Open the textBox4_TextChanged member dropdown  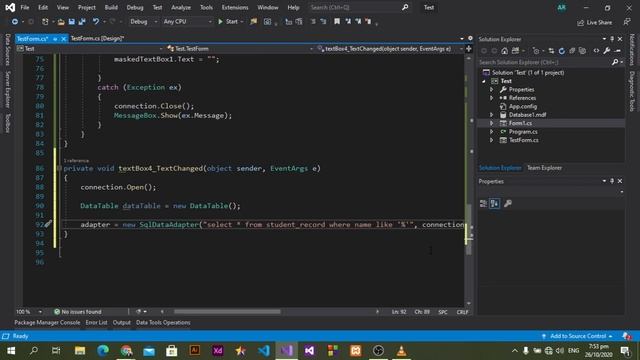[x=390, y=49]
